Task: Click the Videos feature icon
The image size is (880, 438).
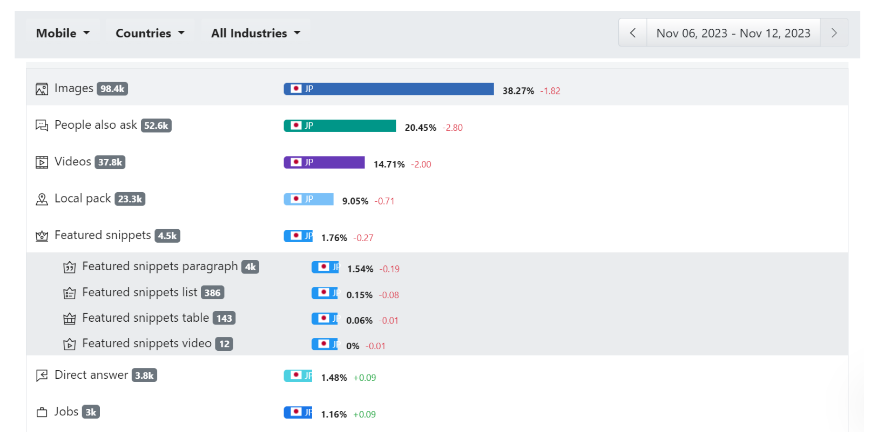Action: click(x=42, y=162)
